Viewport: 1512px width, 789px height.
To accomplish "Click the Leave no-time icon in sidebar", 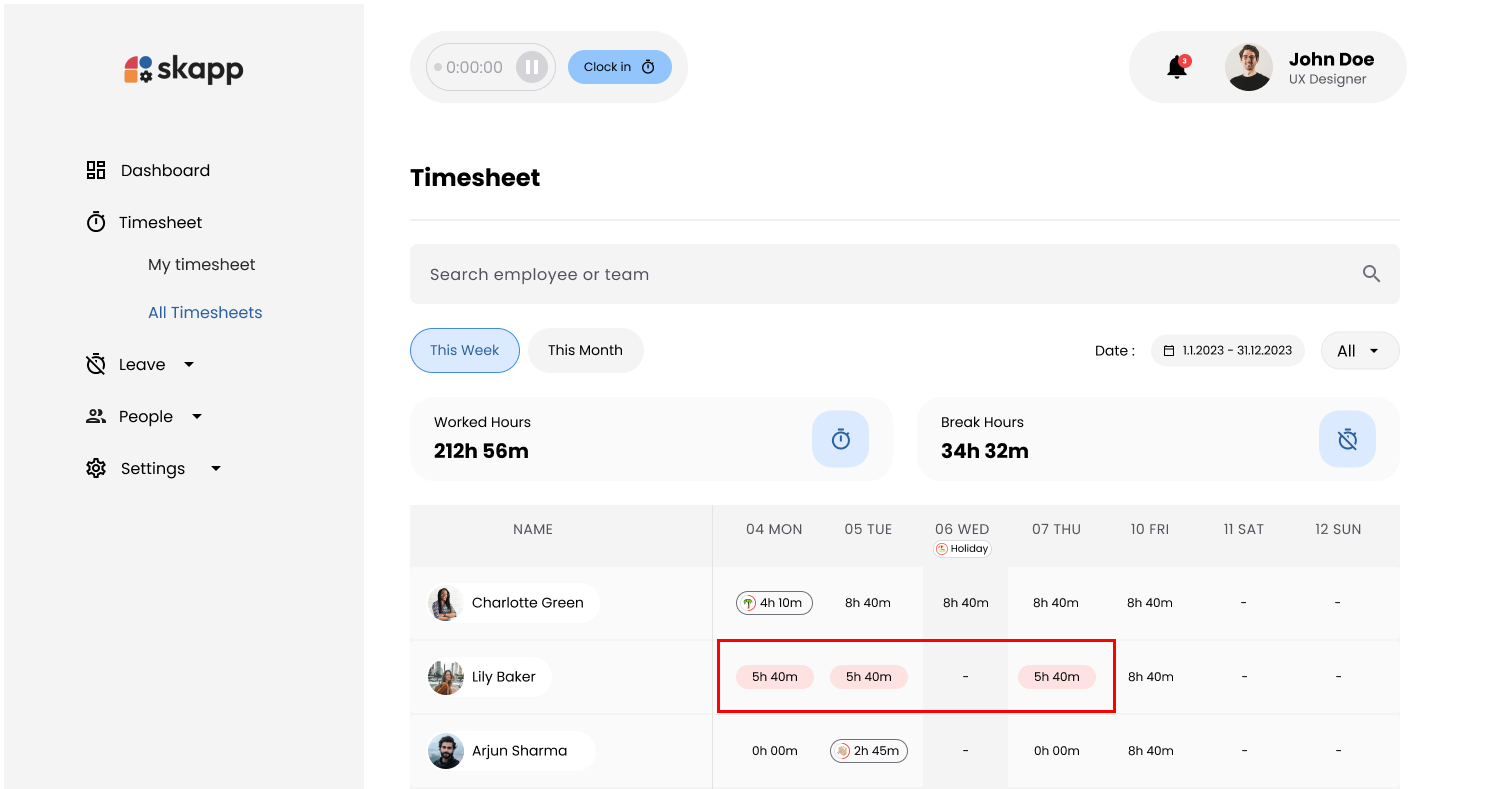I will coord(95,364).
